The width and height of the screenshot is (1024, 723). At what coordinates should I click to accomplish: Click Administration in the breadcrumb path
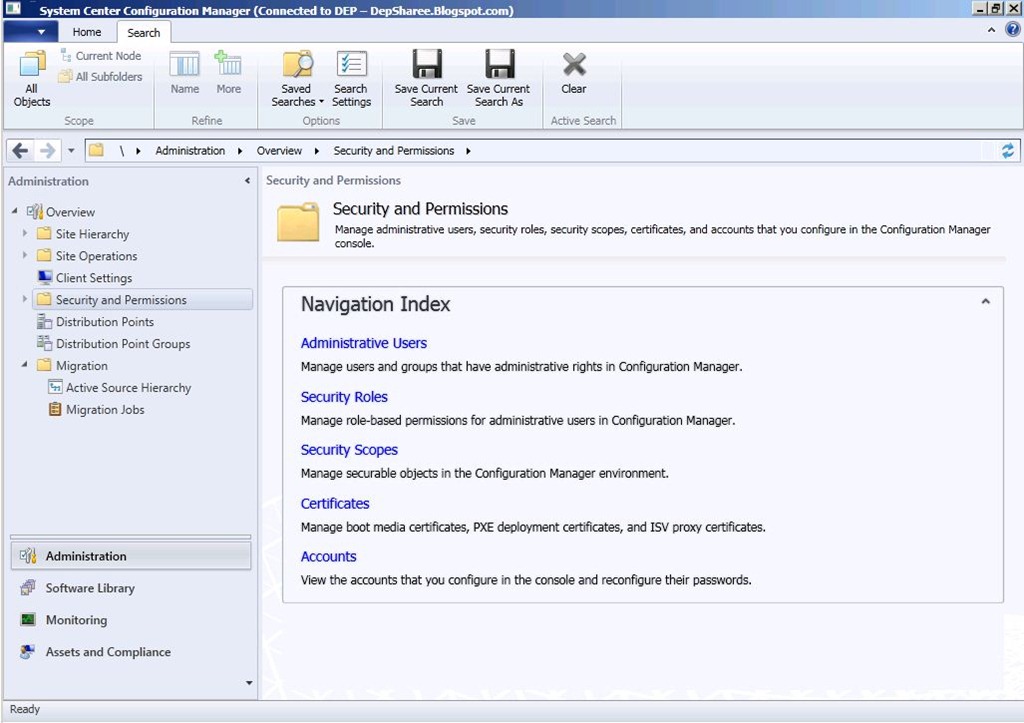coord(190,151)
